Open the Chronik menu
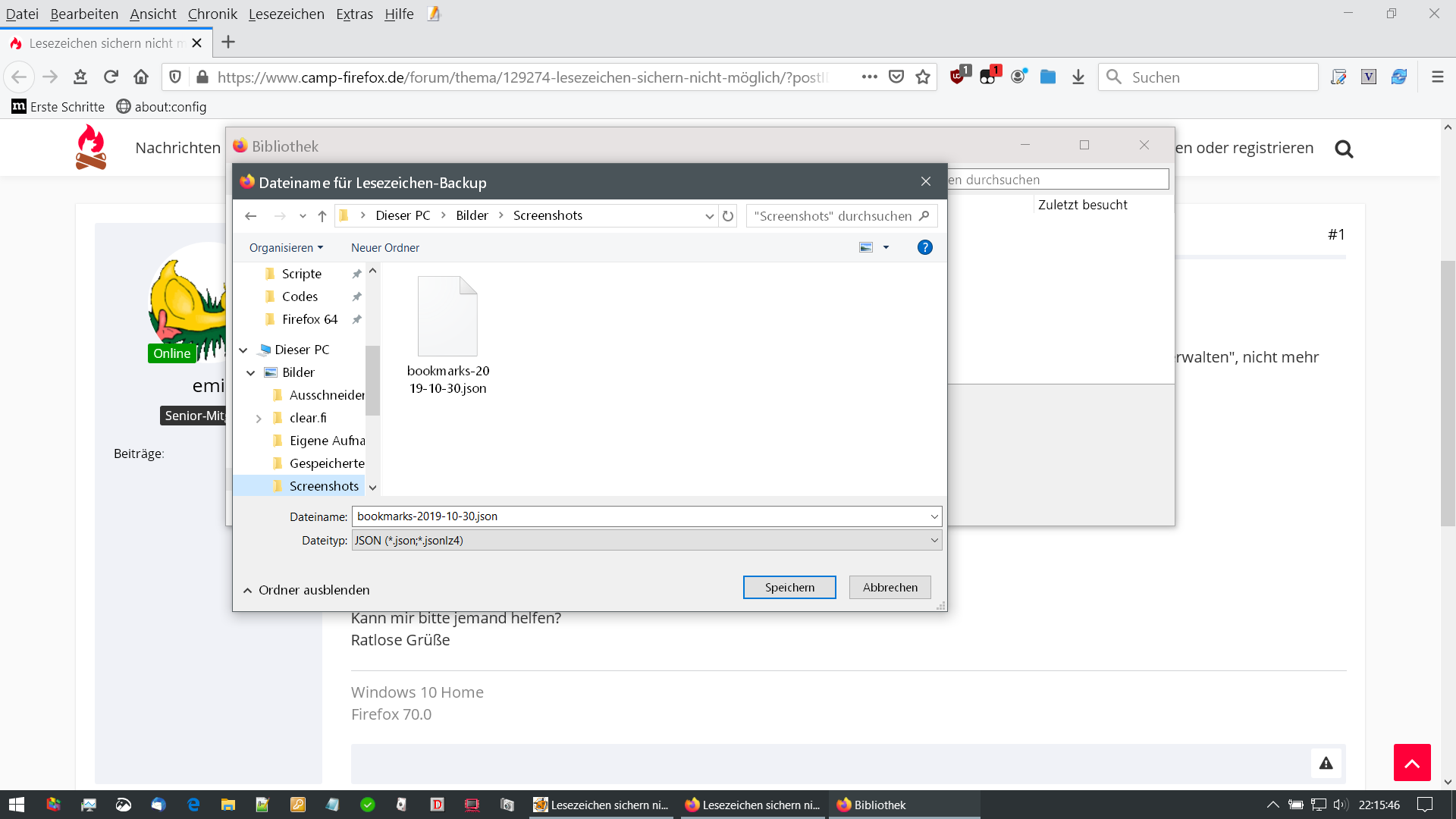The image size is (1456, 819). pos(212,14)
